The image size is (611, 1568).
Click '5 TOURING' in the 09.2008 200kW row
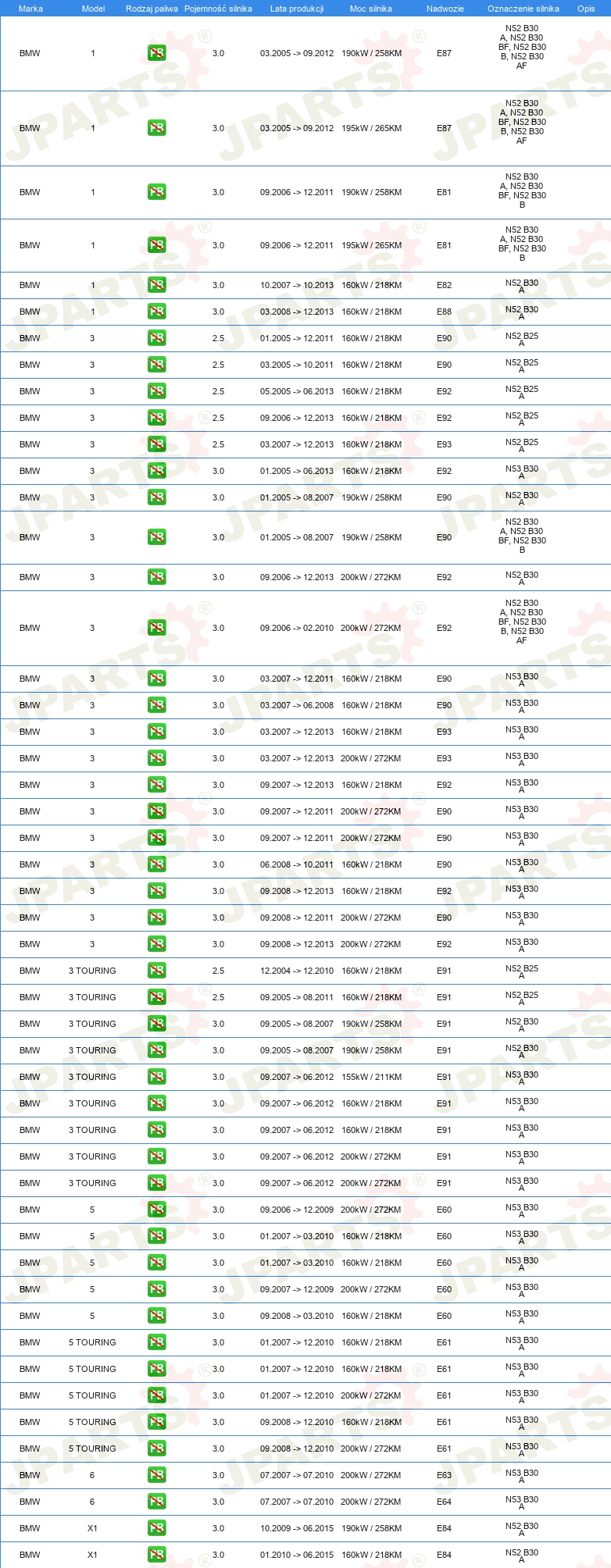coord(92,1449)
